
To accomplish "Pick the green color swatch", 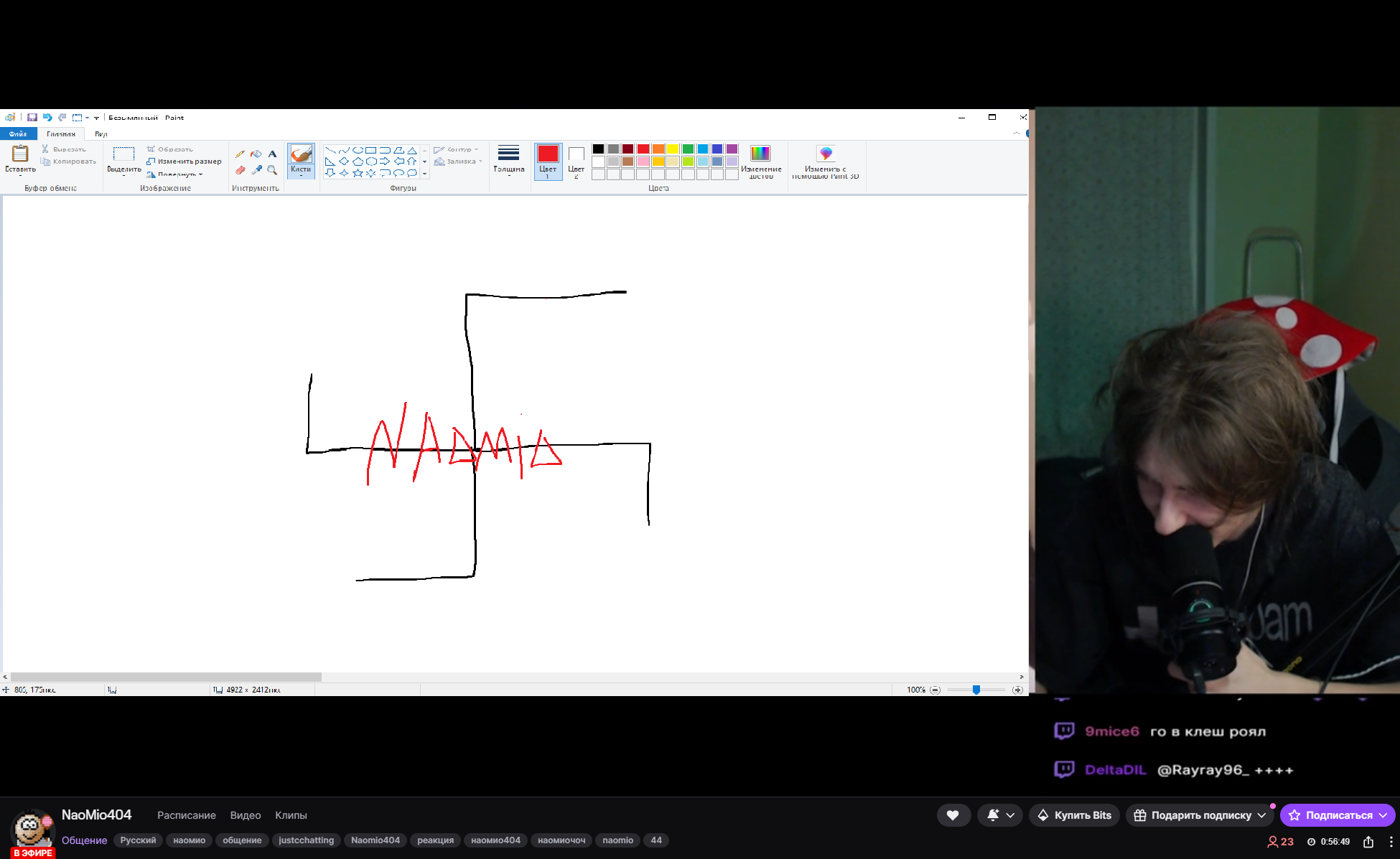I will [688, 149].
